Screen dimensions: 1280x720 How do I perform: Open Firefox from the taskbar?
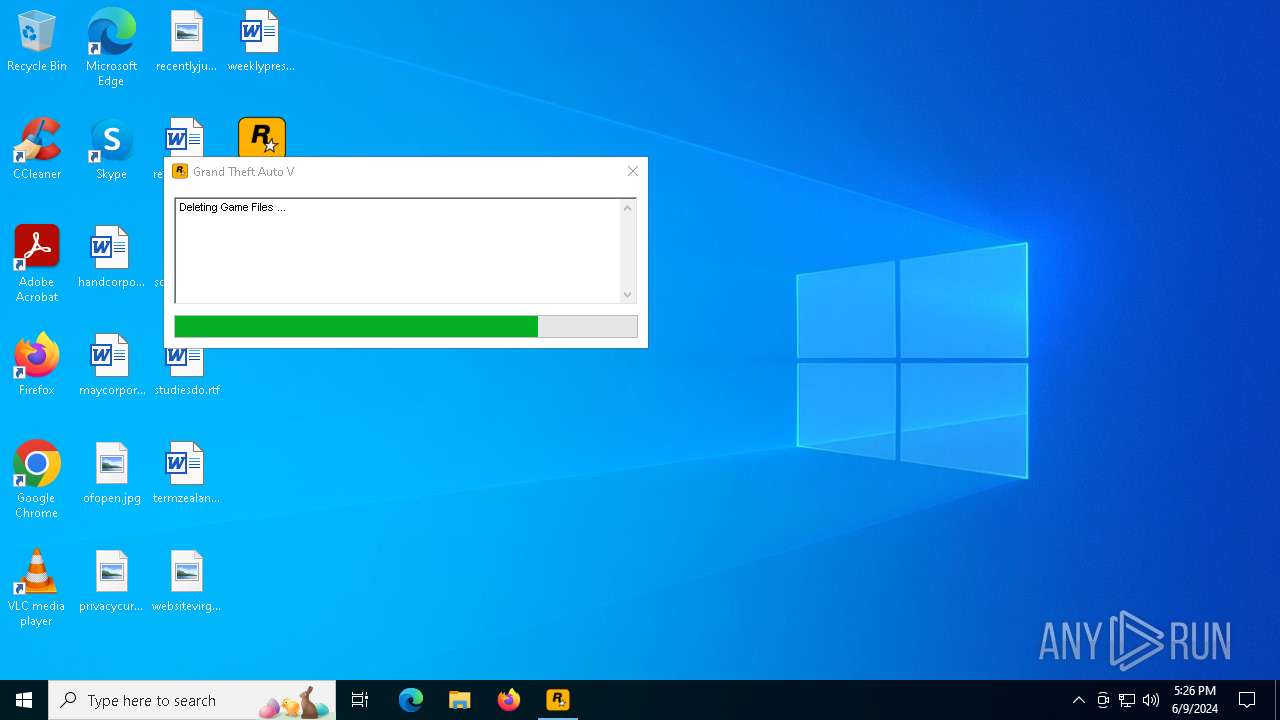(x=509, y=700)
